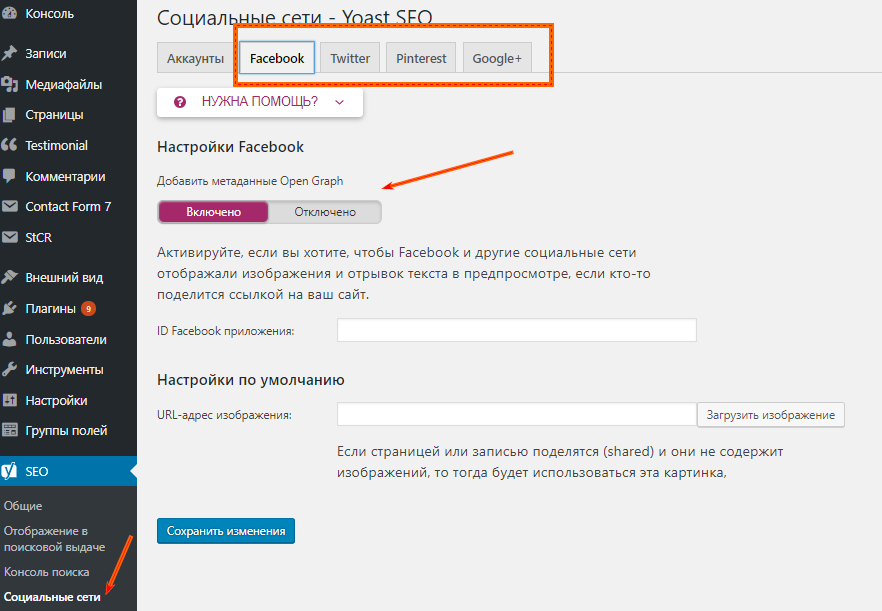
Task: Select the SEO menu item
Action: 68,471
